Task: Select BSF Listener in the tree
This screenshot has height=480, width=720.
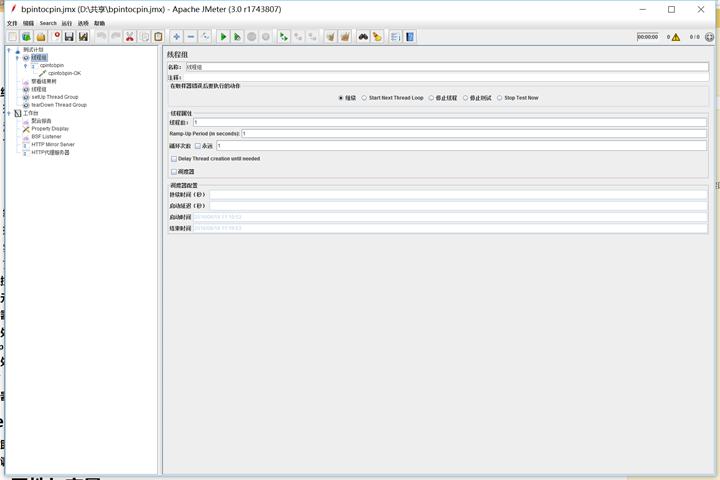Action: click(x=46, y=136)
